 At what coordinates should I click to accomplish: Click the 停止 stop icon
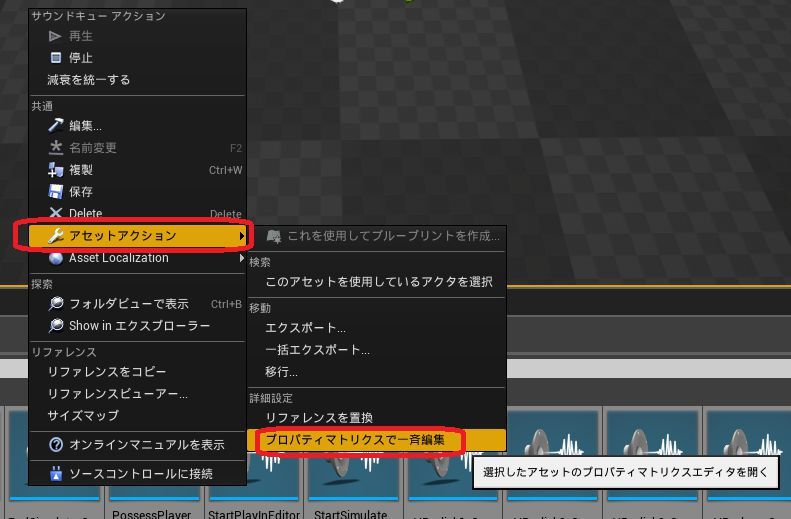pyautogui.click(x=56, y=57)
